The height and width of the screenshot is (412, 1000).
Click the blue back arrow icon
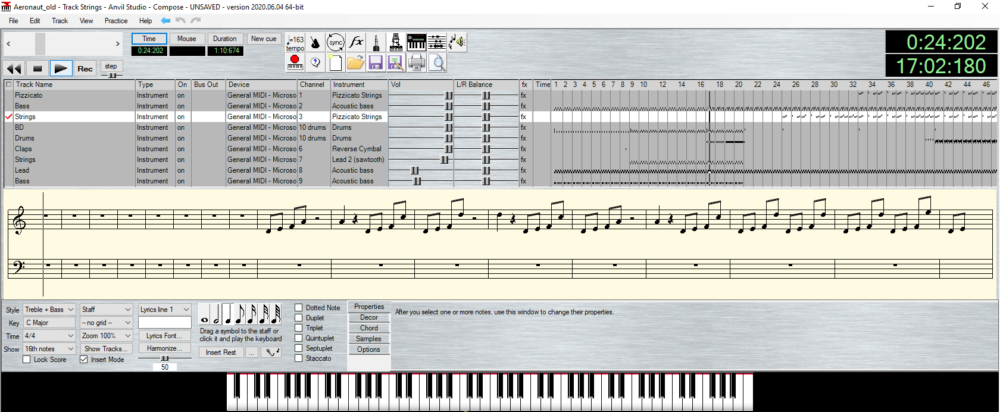(166, 20)
